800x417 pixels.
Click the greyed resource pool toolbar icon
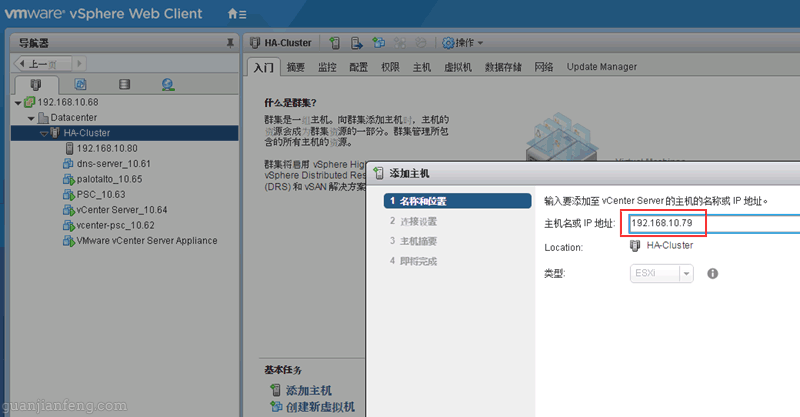click(420, 43)
